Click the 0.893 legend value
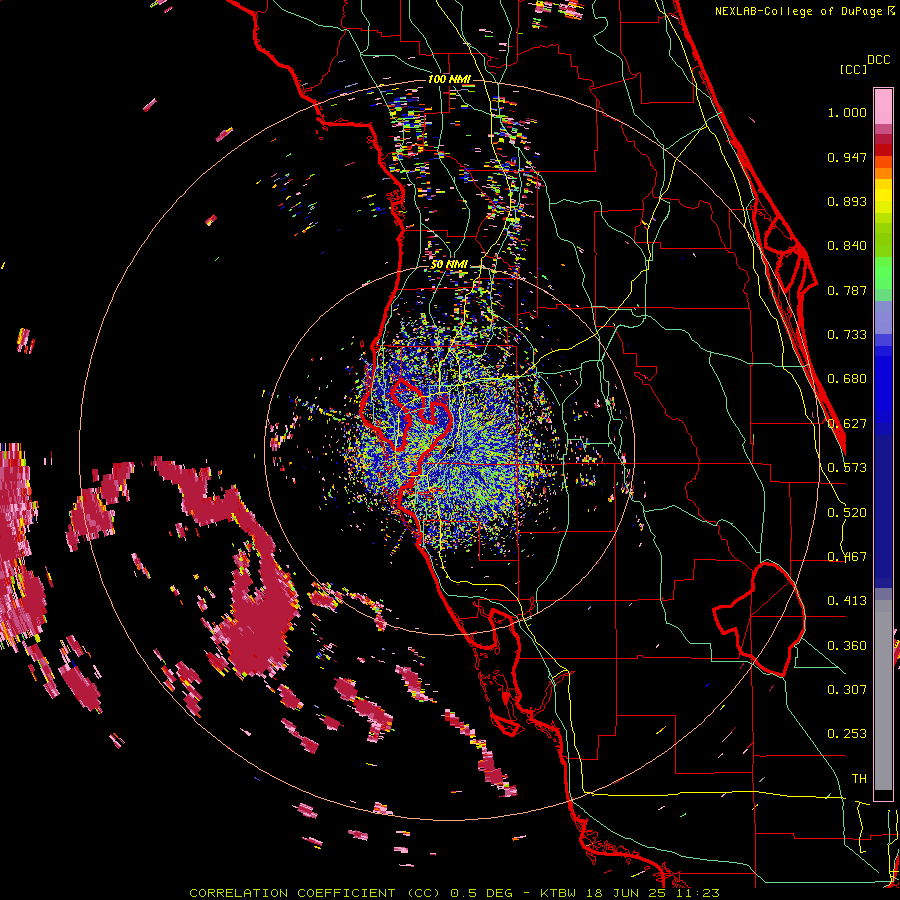 [847, 201]
